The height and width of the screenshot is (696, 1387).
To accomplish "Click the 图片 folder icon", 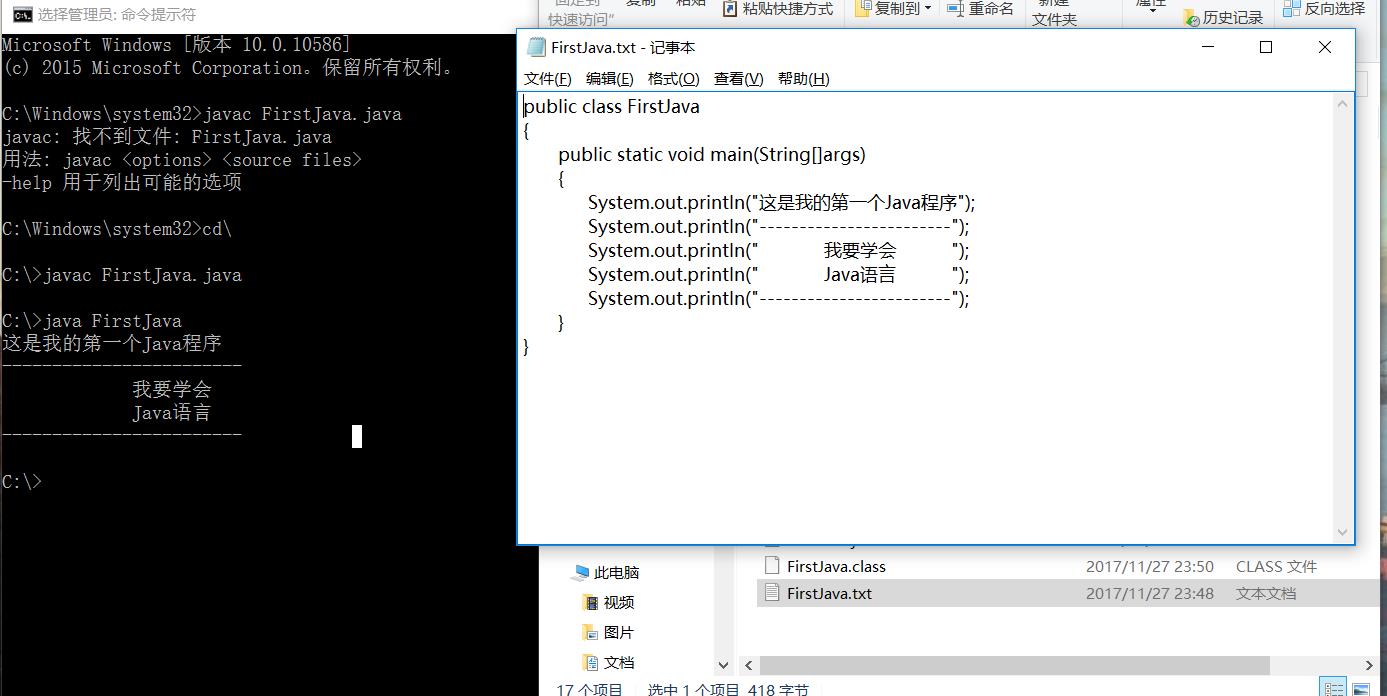I will click(x=590, y=633).
